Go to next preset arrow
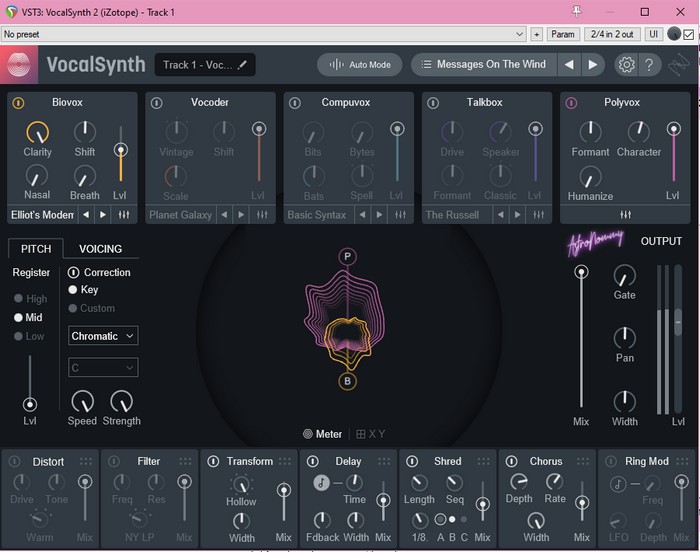This screenshot has height=552, width=700. (x=593, y=65)
